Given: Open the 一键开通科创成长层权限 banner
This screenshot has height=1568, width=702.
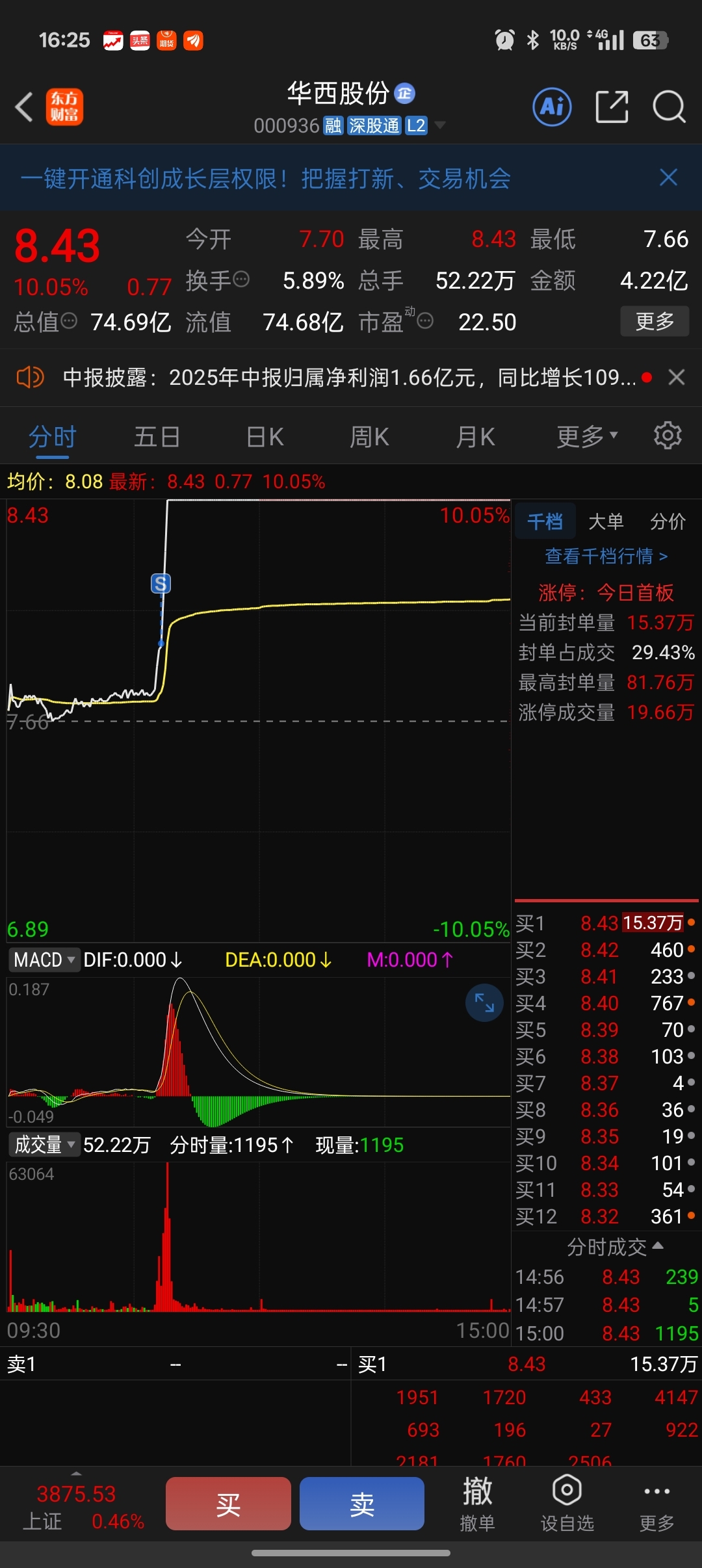Looking at the screenshot, I should pyautogui.click(x=266, y=177).
